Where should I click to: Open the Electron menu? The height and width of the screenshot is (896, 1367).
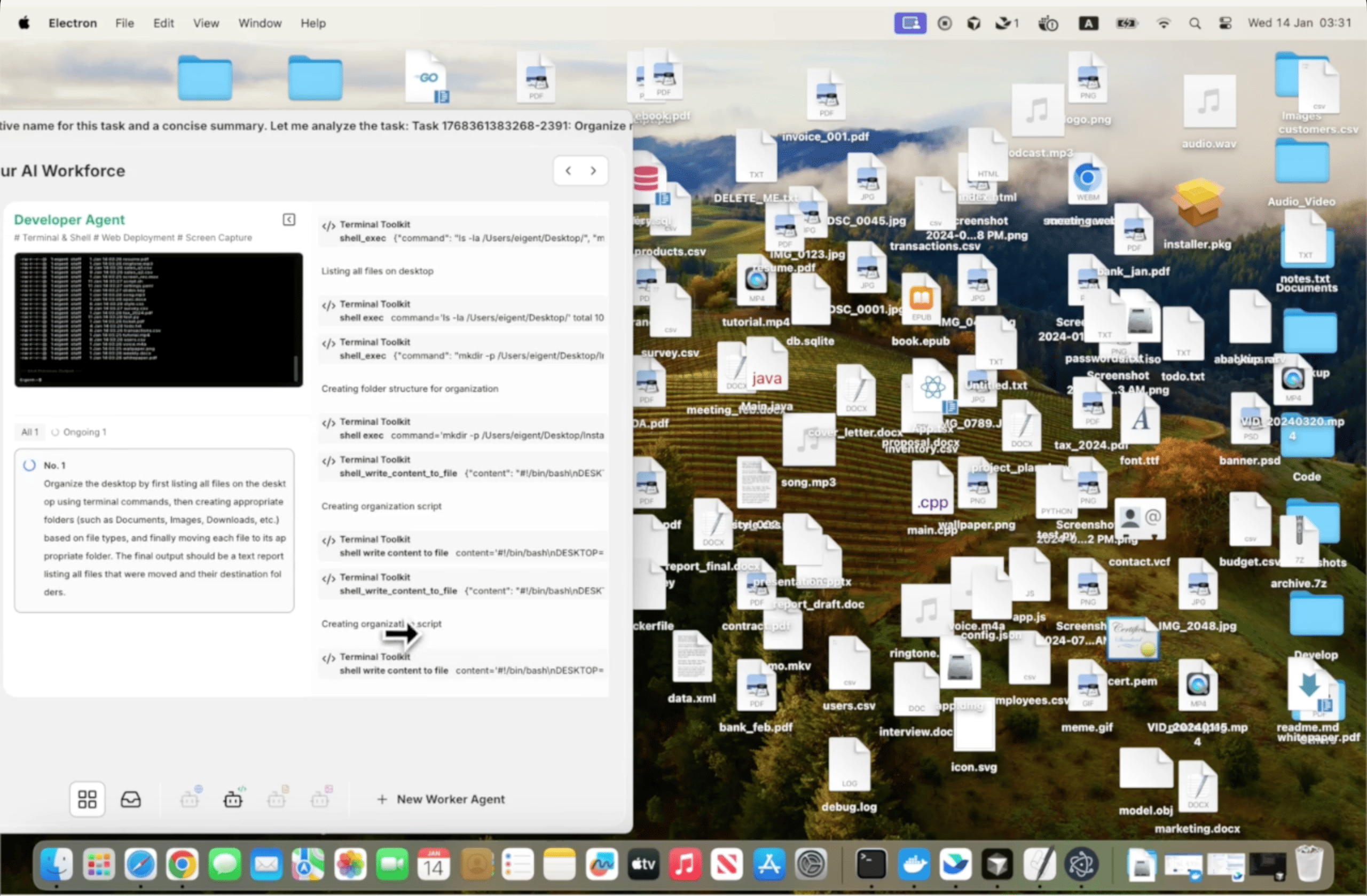tap(73, 23)
